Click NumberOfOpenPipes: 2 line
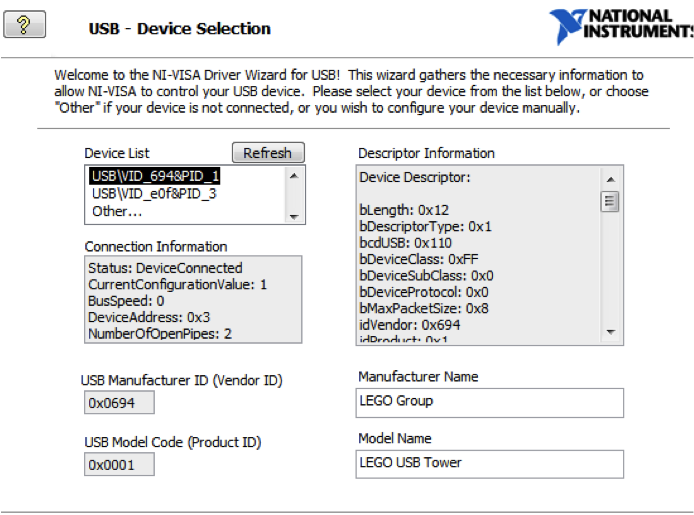Image resolution: width=694 pixels, height=515 pixels. [160, 334]
